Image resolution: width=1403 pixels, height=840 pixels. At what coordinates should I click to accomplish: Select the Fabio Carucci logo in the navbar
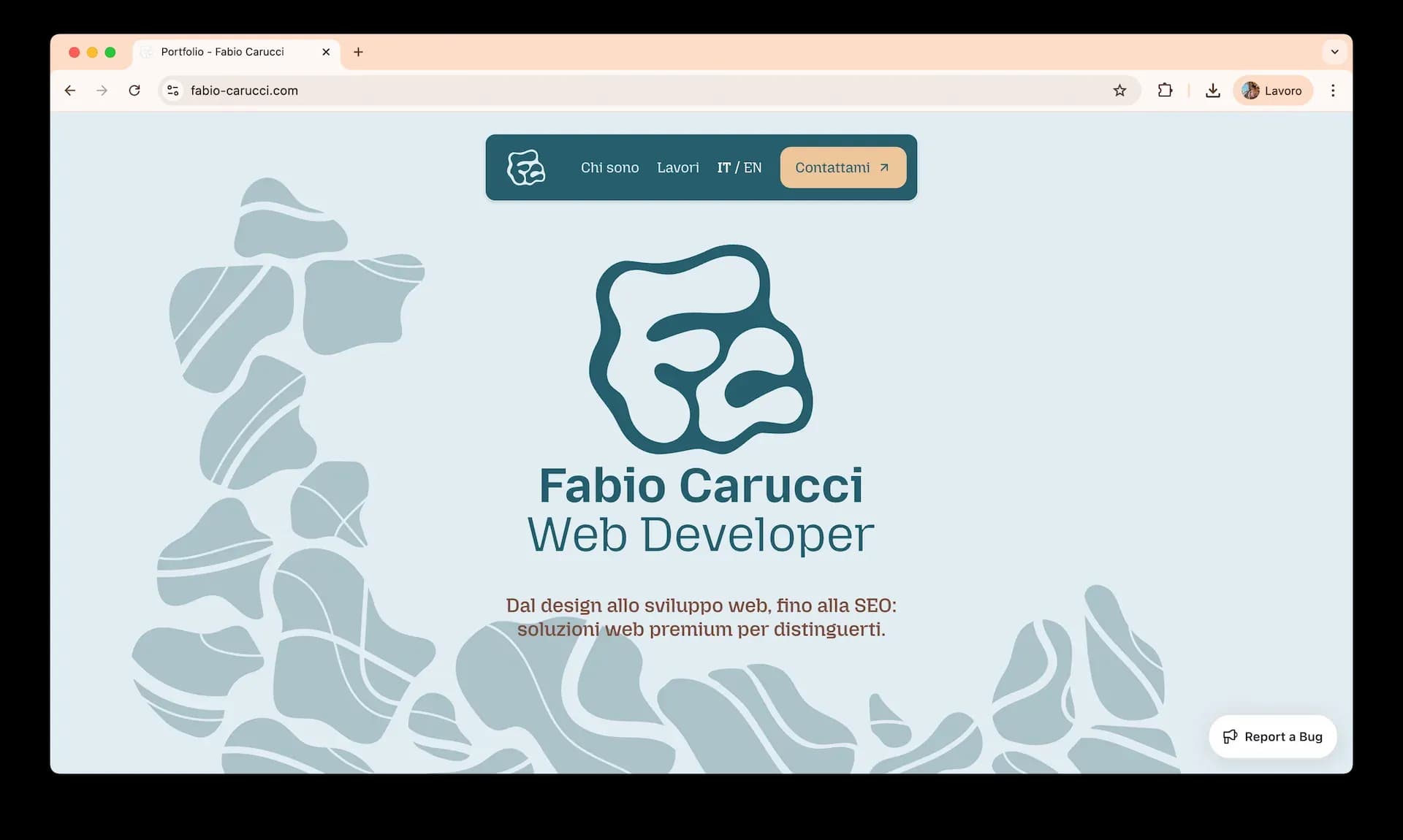coord(526,167)
